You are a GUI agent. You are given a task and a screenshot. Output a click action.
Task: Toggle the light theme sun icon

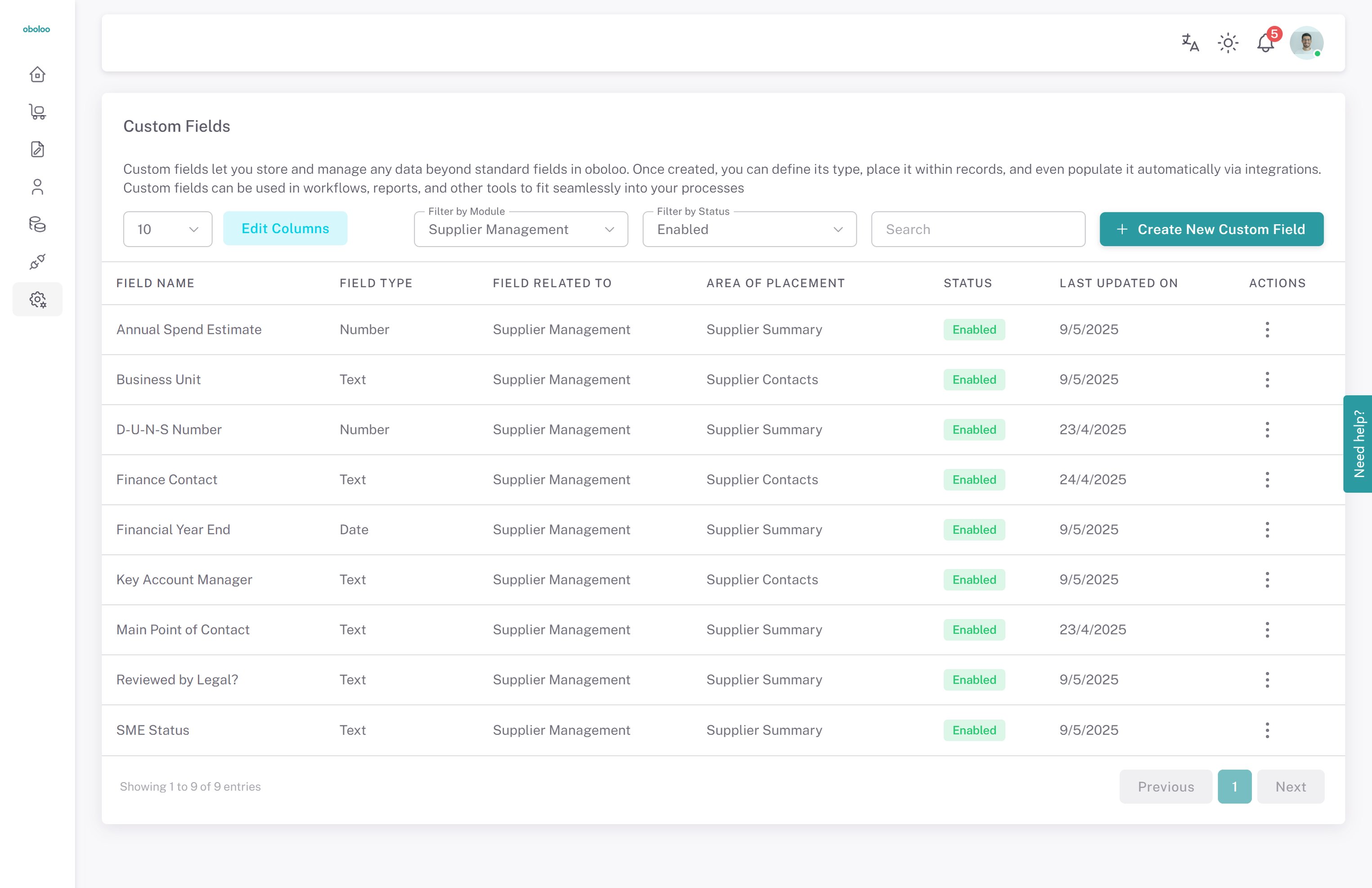click(x=1228, y=43)
